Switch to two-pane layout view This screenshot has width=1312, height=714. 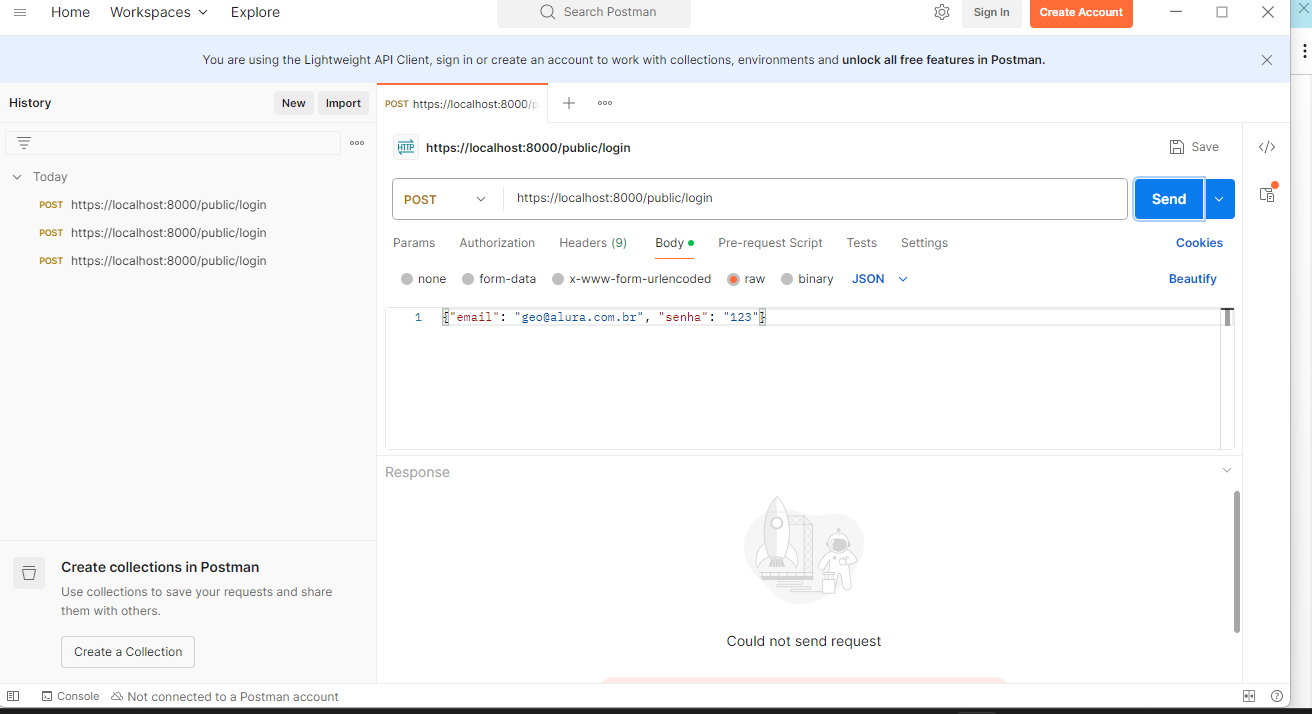[1249, 696]
